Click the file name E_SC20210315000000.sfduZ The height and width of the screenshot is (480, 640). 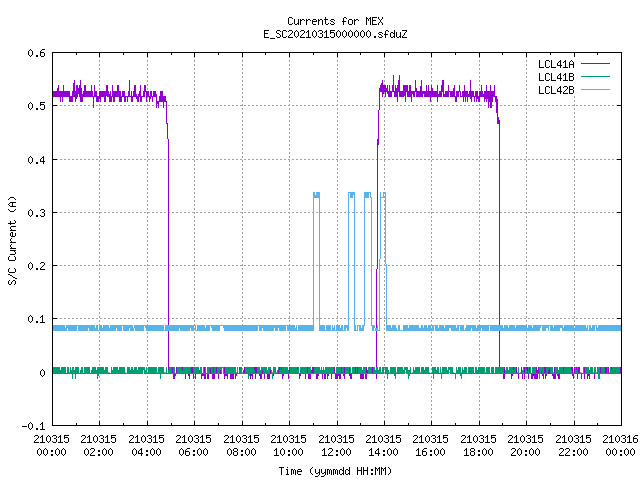point(335,34)
